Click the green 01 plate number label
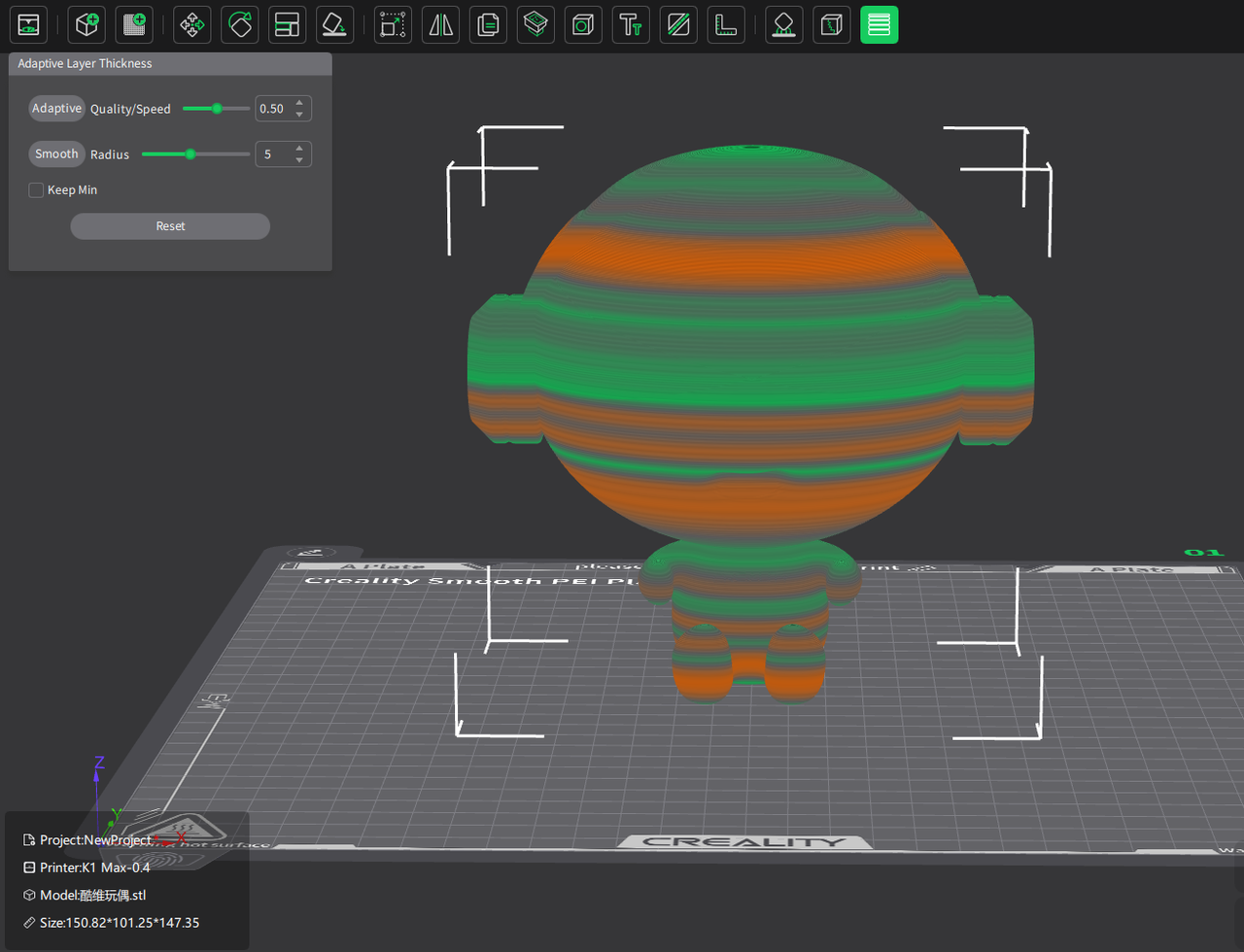This screenshot has width=1244, height=952. [x=1203, y=552]
